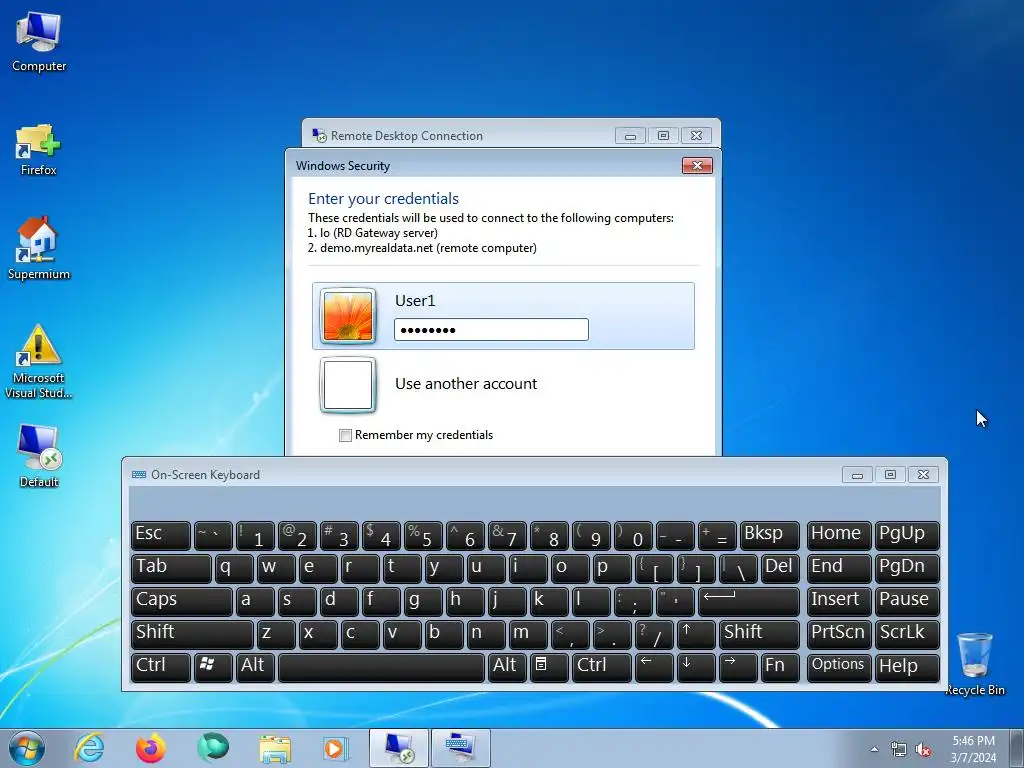1024x768 pixels.
Task: Tap the Home key on-screen
Action: pos(839,536)
